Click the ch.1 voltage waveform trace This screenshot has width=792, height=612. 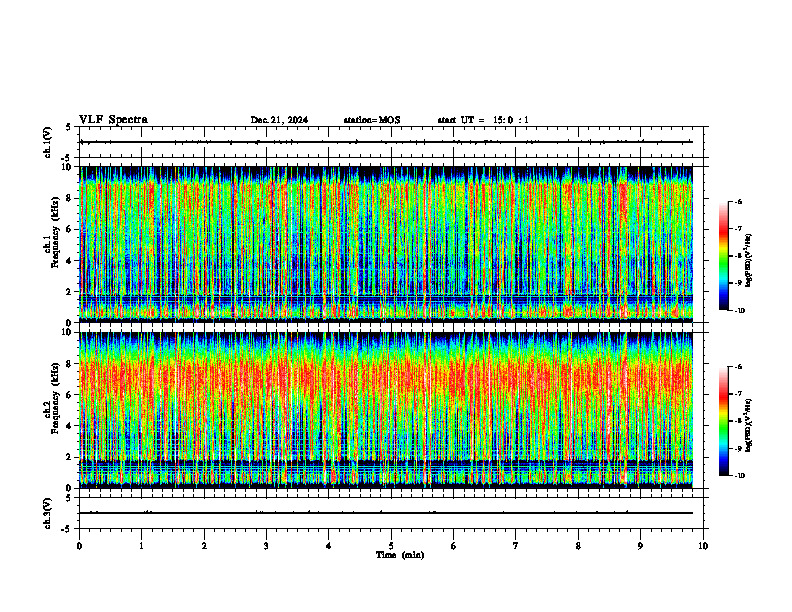pyautogui.click(x=386, y=142)
